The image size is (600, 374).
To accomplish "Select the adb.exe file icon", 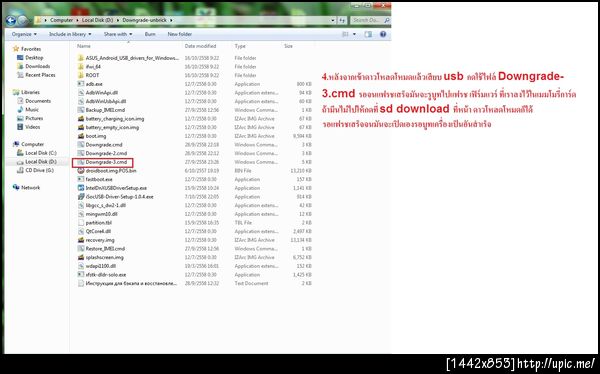I will coord(81,84).
